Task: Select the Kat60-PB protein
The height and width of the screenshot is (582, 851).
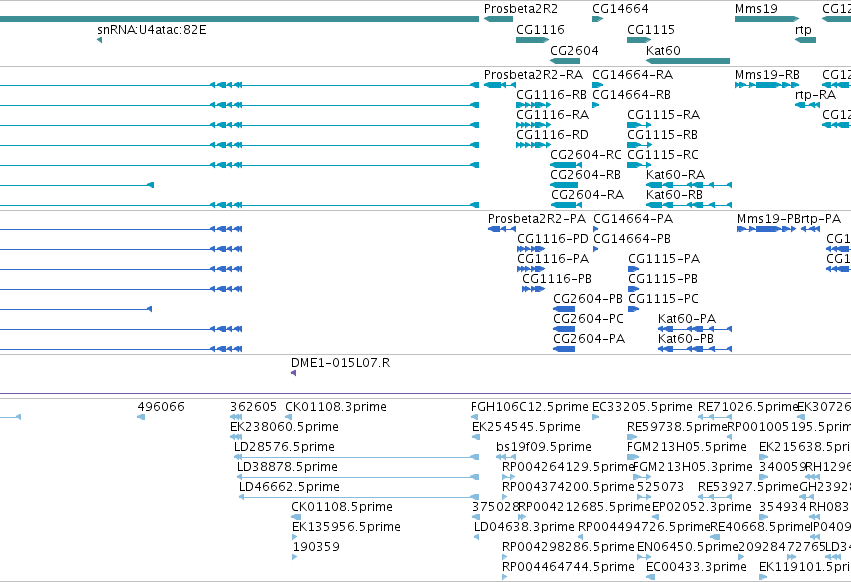Action: (x=685, y=339)
